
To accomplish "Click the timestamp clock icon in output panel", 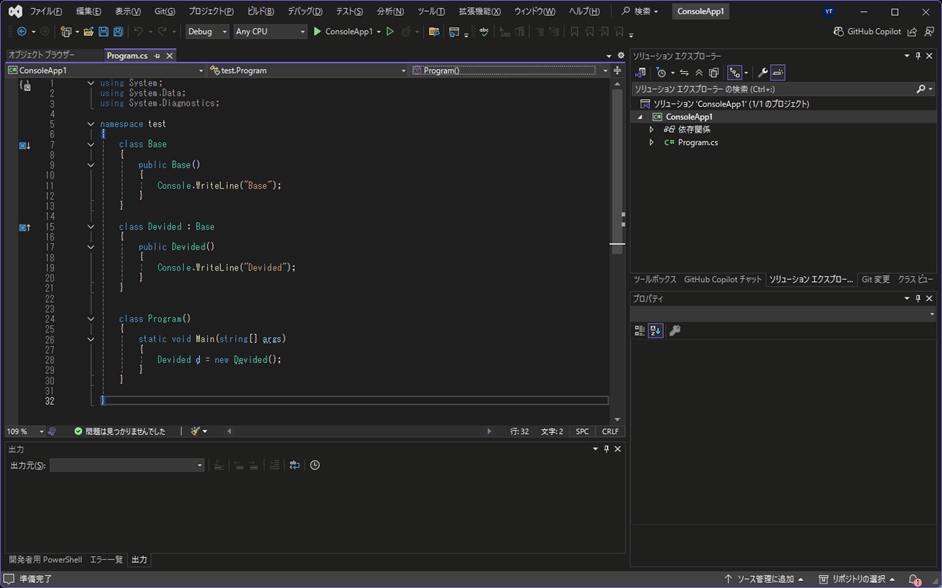I will pos(315,466).
